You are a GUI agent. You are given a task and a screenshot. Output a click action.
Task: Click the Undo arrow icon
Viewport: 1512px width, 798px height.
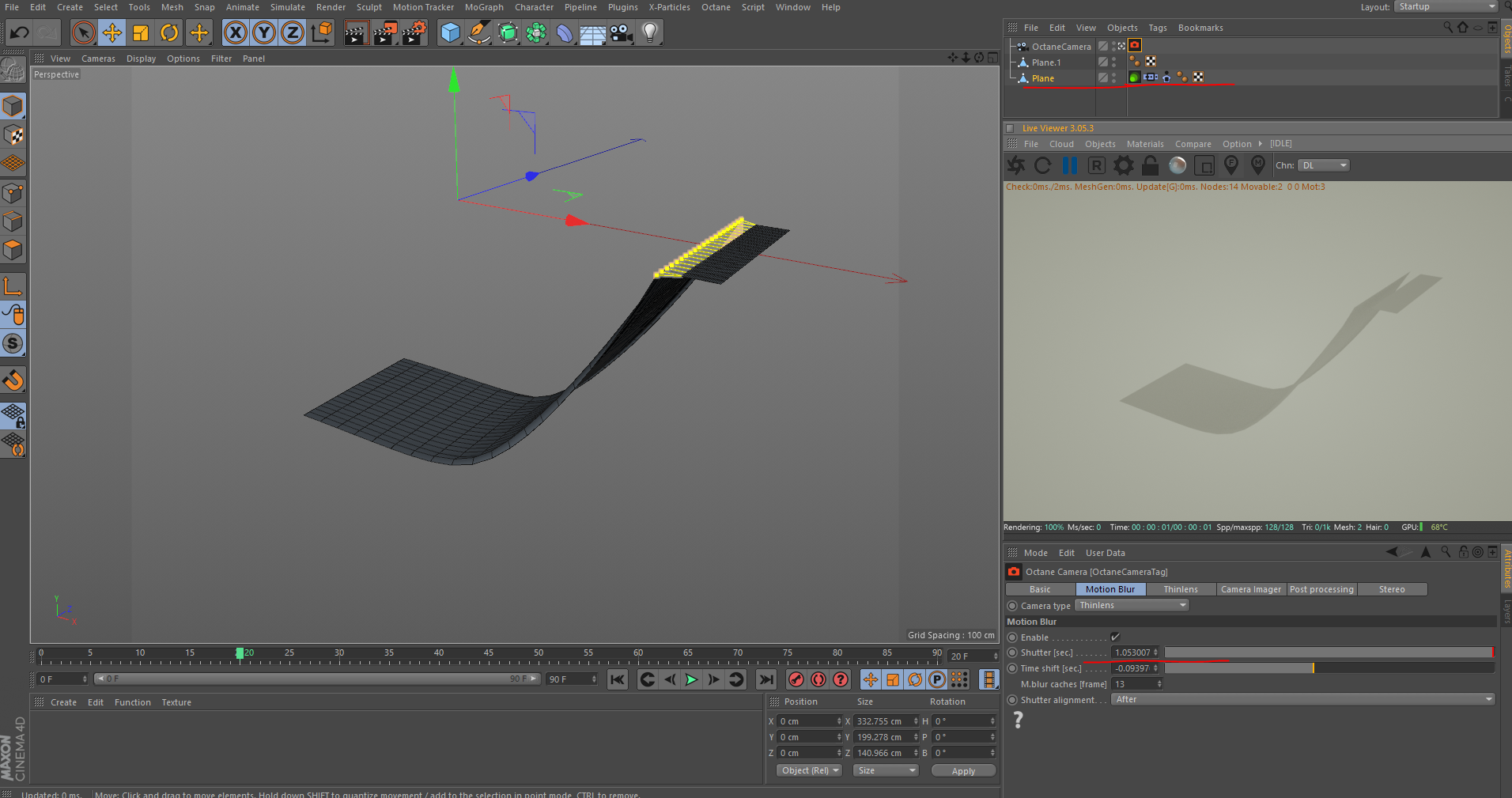(20, 32)
